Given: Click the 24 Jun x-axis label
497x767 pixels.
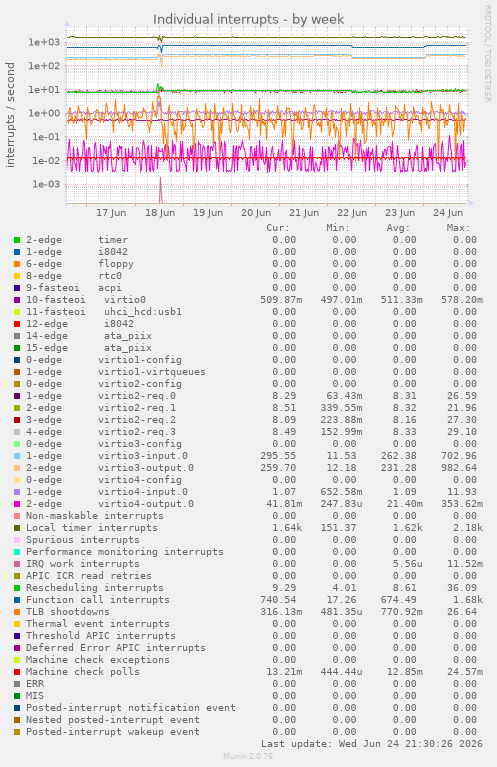Looking at the screenshot, I should pos(448,213).
